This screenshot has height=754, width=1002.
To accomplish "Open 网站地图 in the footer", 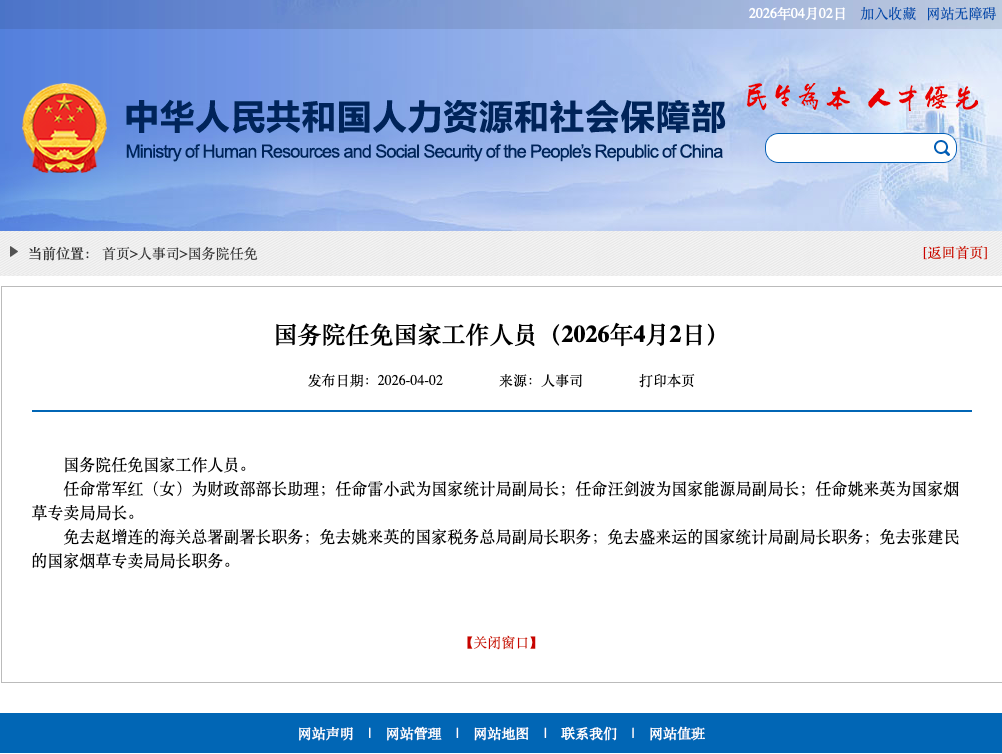I will pyautogui.click(x=501, y=734).
